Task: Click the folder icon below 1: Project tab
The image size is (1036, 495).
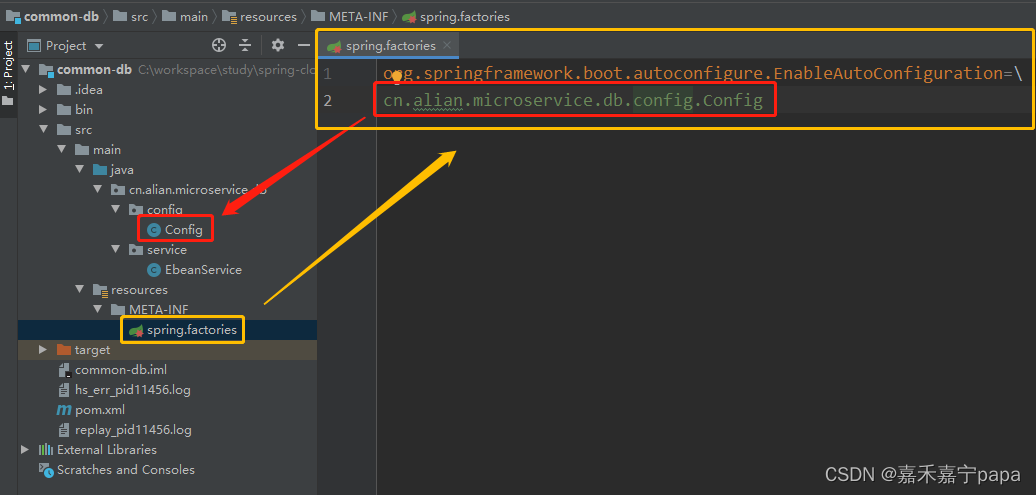Action: (x=8, y=101)
